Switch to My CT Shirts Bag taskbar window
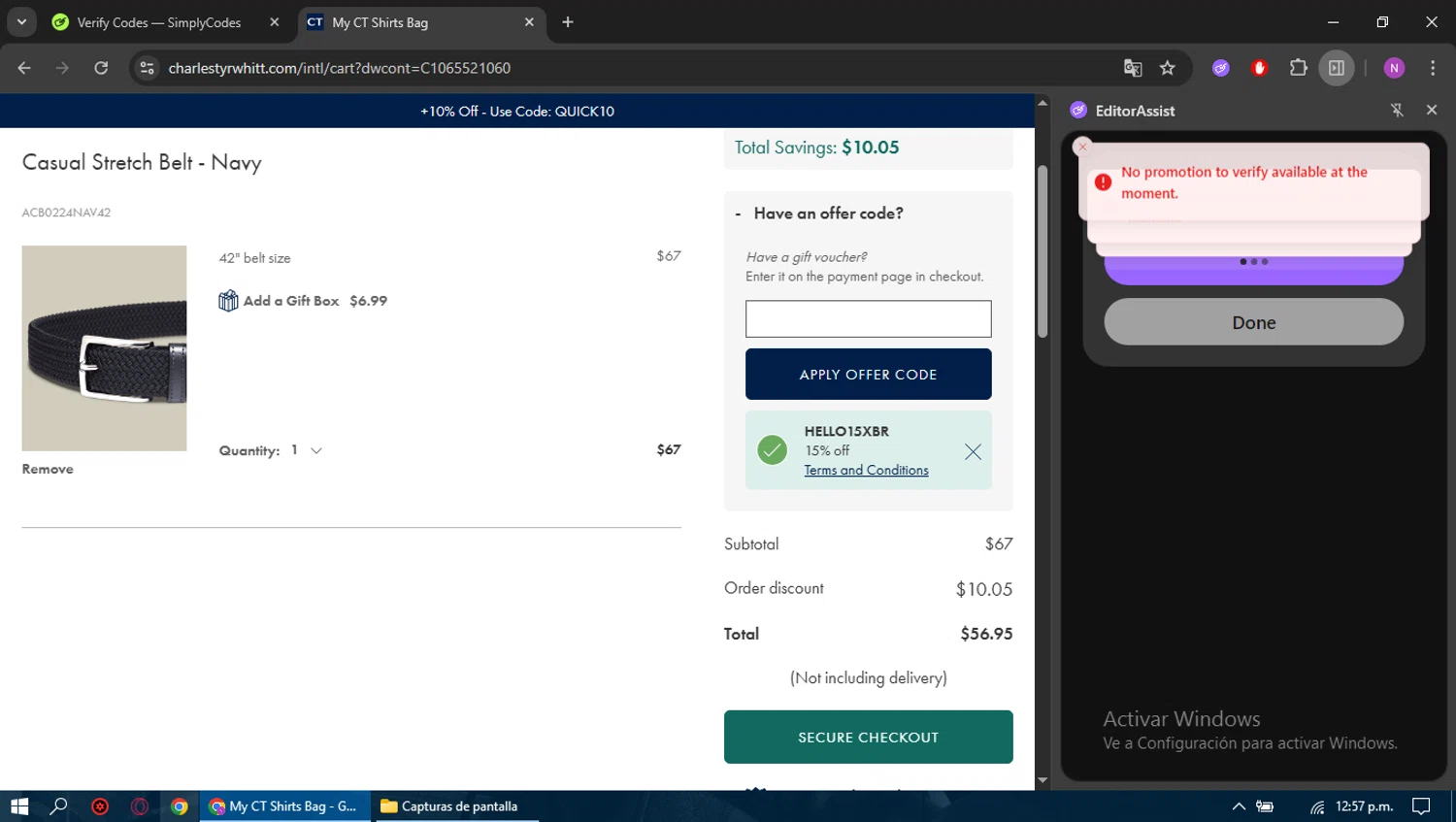The width and height of the screenshot is (1456, 822). pos(284,806)
